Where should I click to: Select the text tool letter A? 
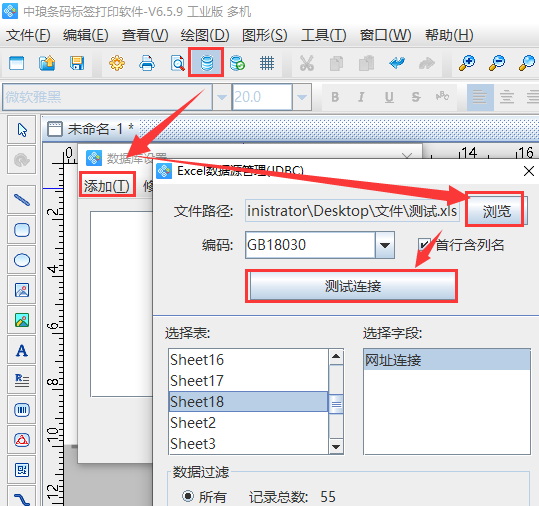[22, 351]
